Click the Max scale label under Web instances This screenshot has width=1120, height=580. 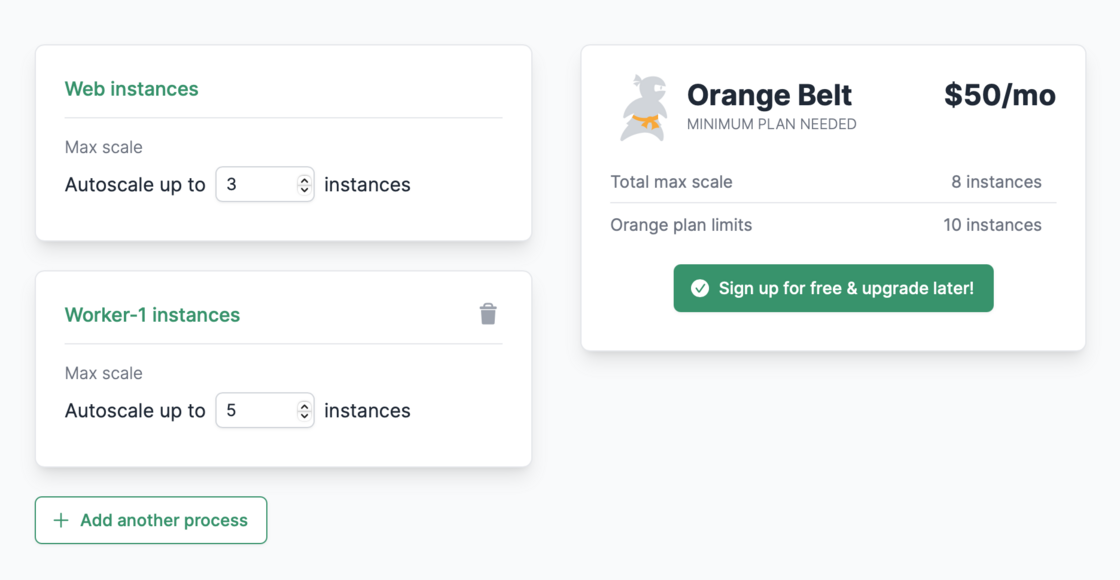104,147
